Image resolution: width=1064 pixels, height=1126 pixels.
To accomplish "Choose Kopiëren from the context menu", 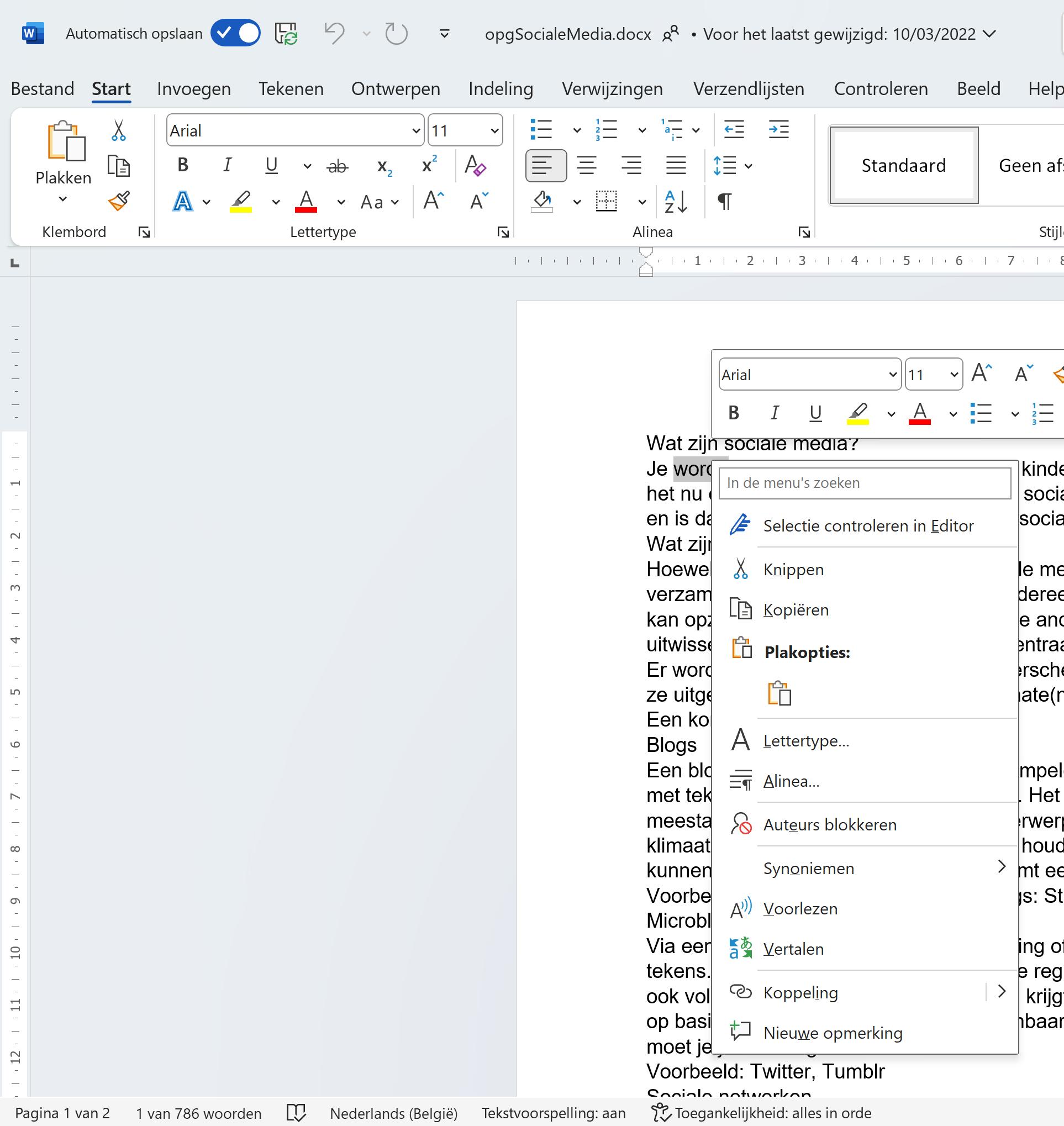I will click(x=796, y=610).
